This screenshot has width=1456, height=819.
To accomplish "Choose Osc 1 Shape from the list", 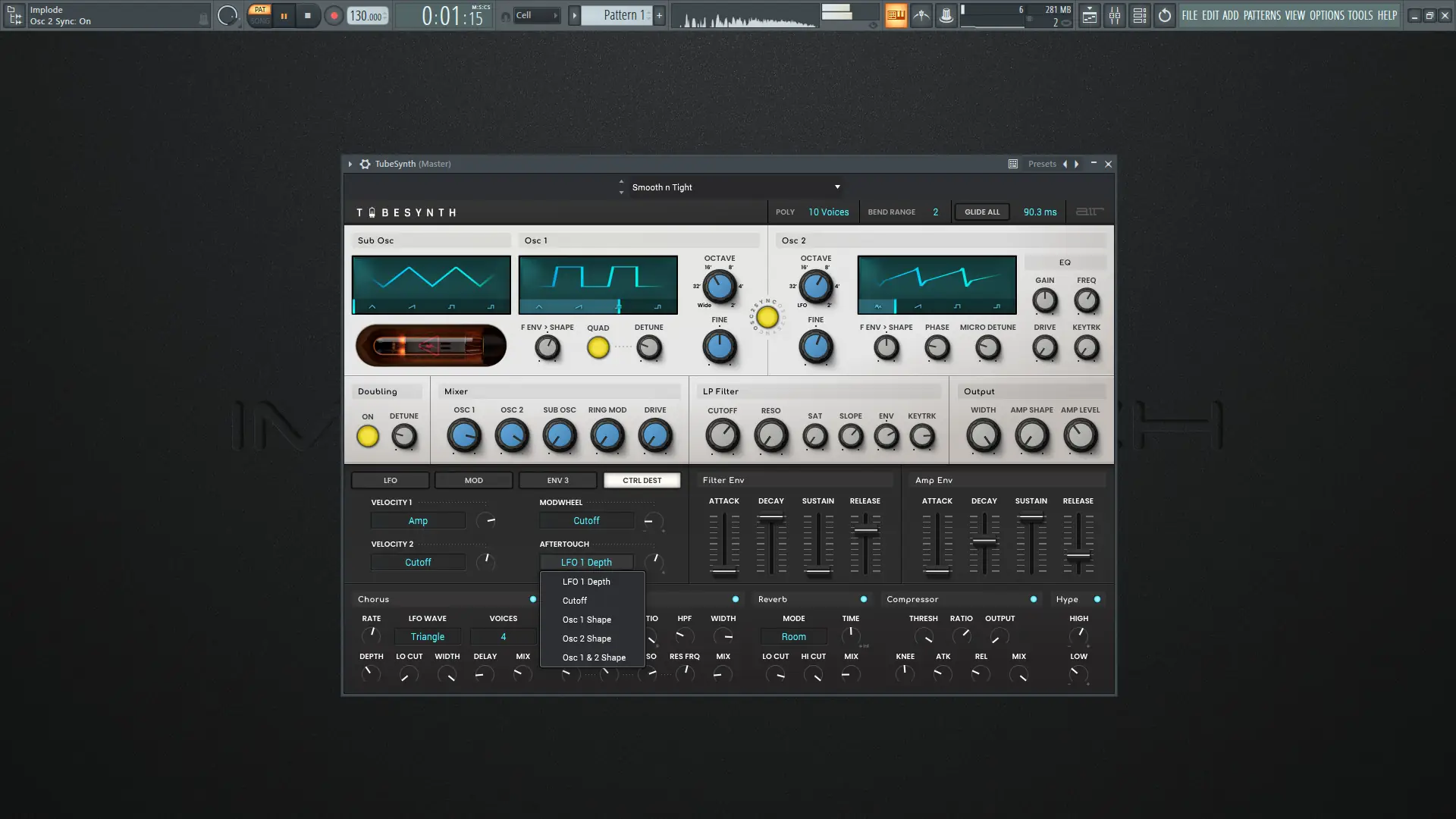I will (x=586, y=620).
